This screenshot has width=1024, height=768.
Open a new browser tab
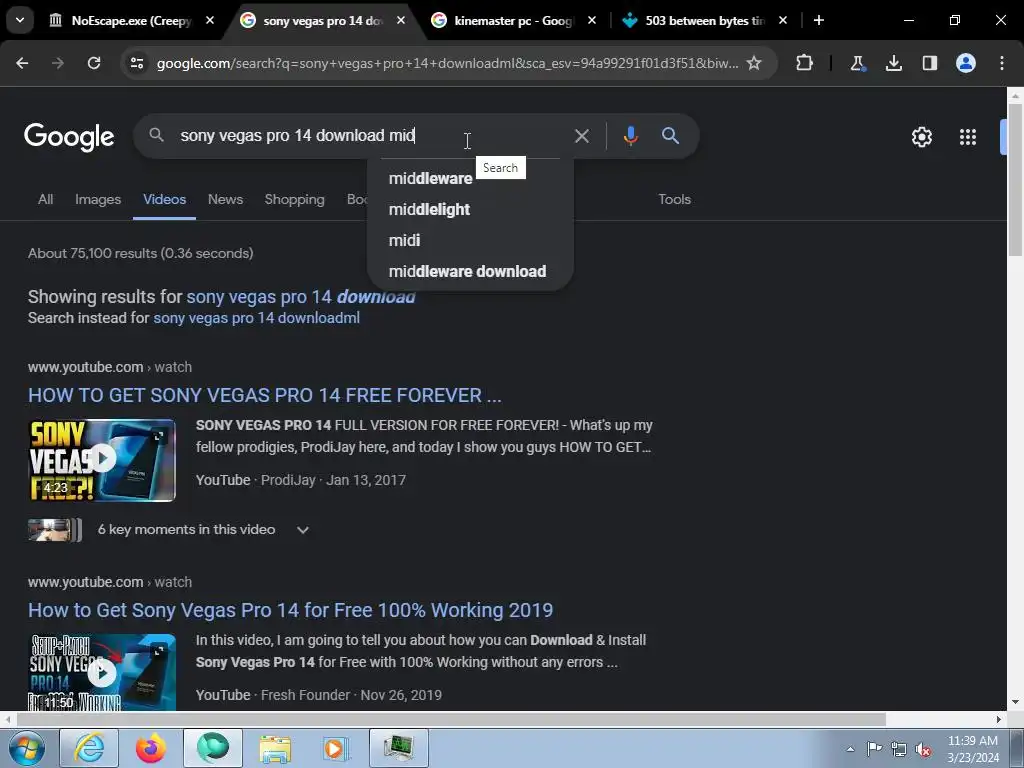click(x=819, y=21)
